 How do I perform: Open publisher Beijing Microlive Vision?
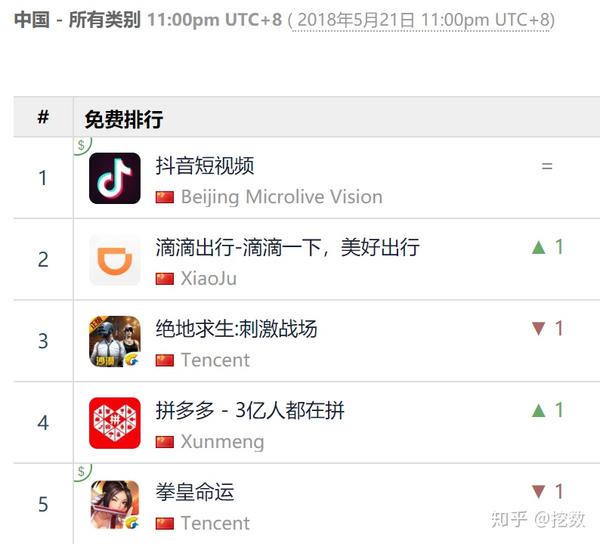tap(282, 197)
